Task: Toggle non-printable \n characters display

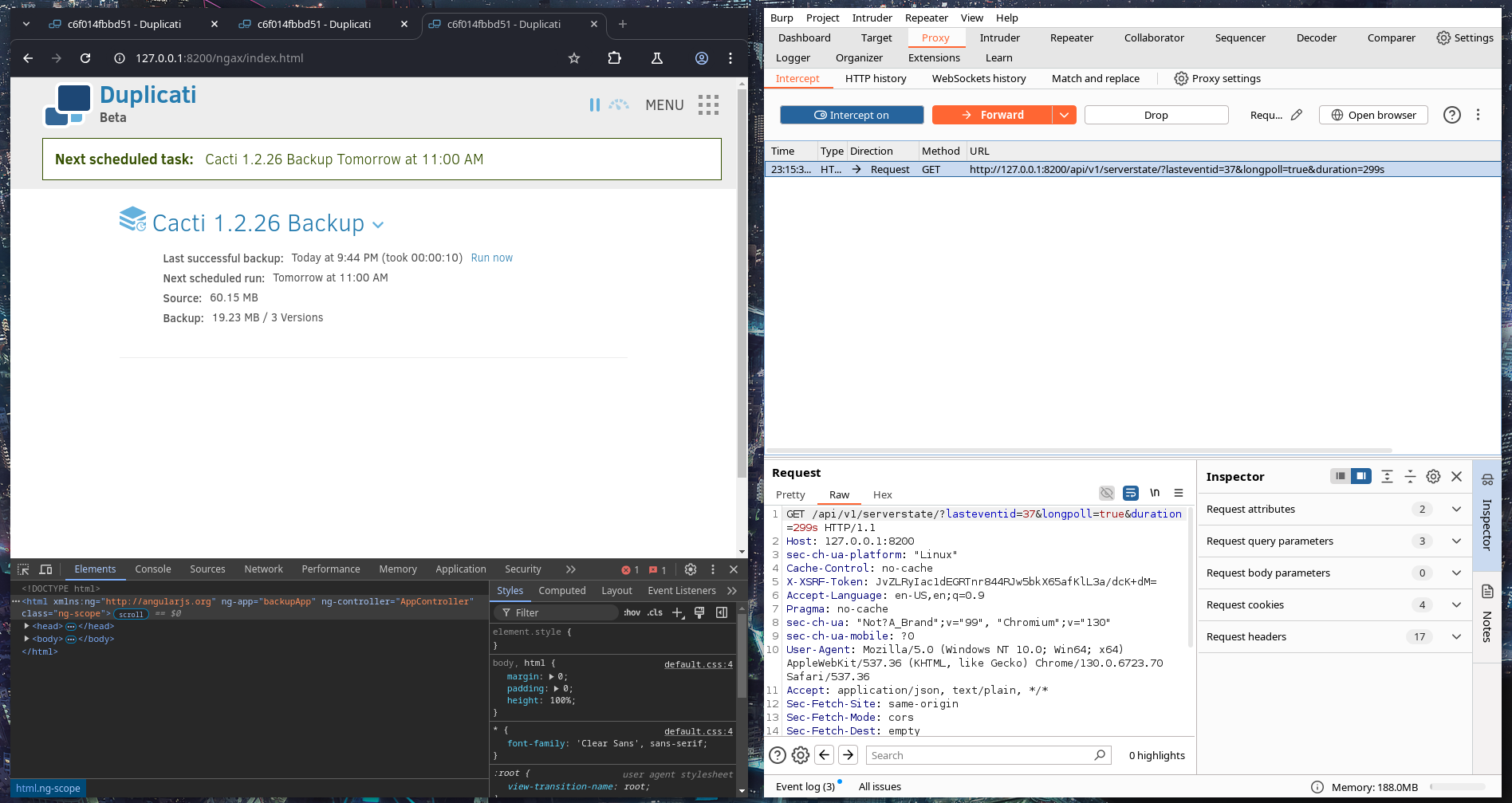Action: click(x=1155, y=493)
